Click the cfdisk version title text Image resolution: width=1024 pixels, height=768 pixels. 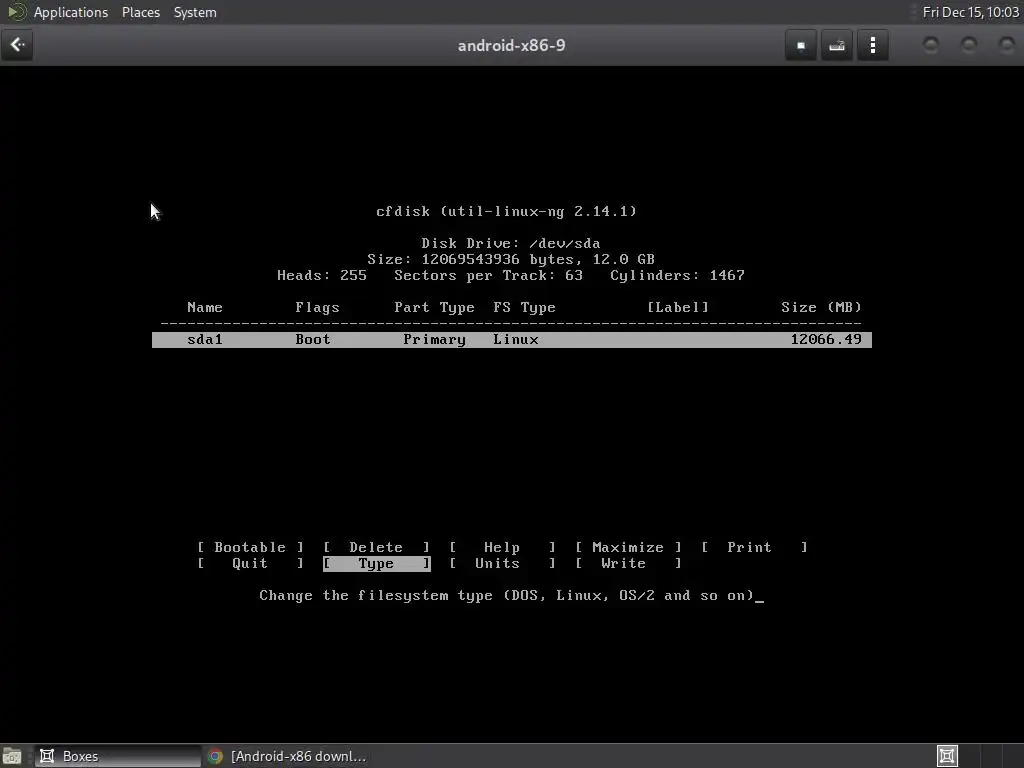[506, 212]
